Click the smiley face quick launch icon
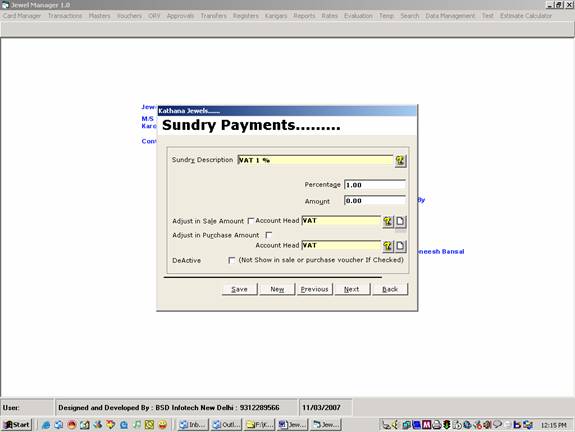The width and height of the screenshot is (575, 432). pyautogui.click(x=162, y=425)
